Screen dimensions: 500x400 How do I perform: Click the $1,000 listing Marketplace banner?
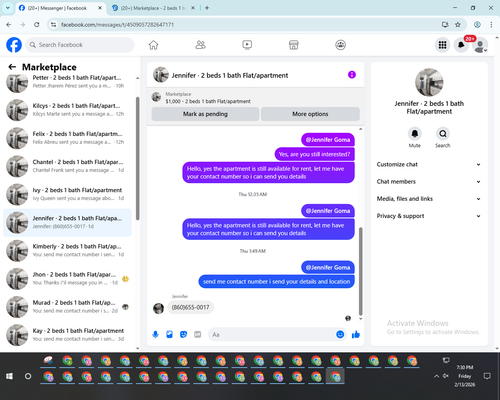tap(255, 98)
